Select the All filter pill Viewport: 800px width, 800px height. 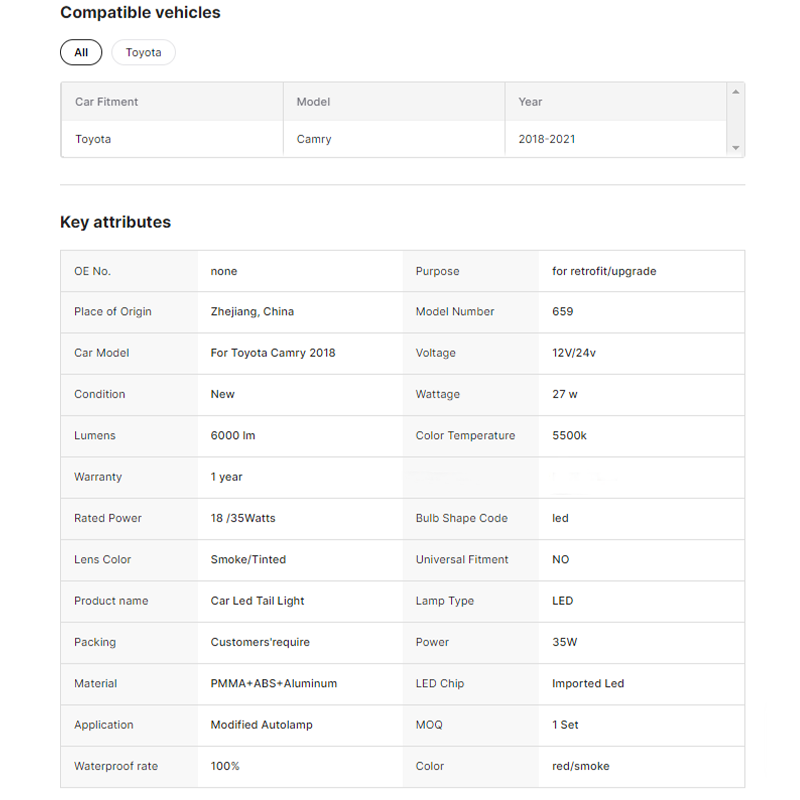81,52
